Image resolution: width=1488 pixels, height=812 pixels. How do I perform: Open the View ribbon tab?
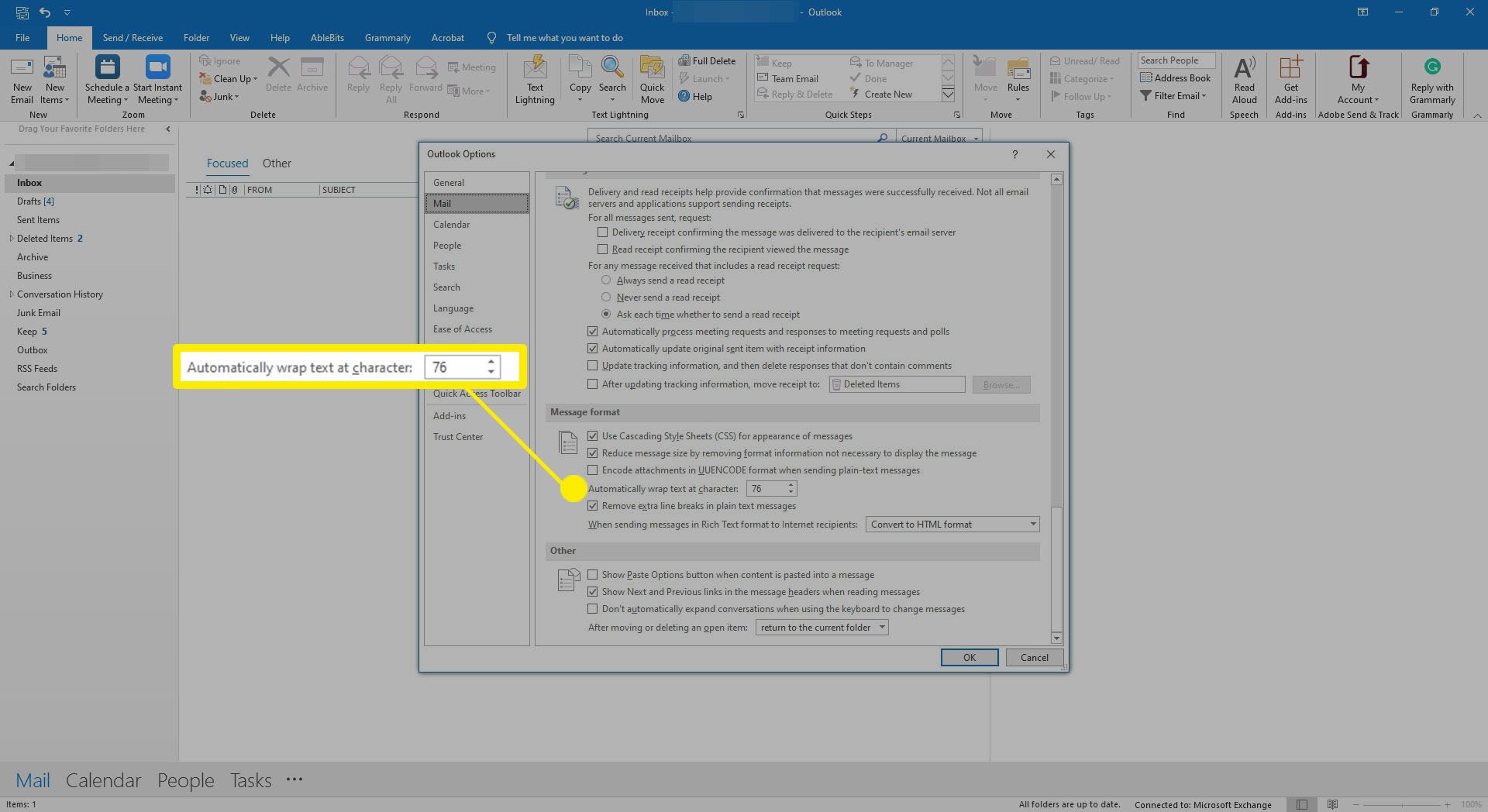click(x=239, y=38)
